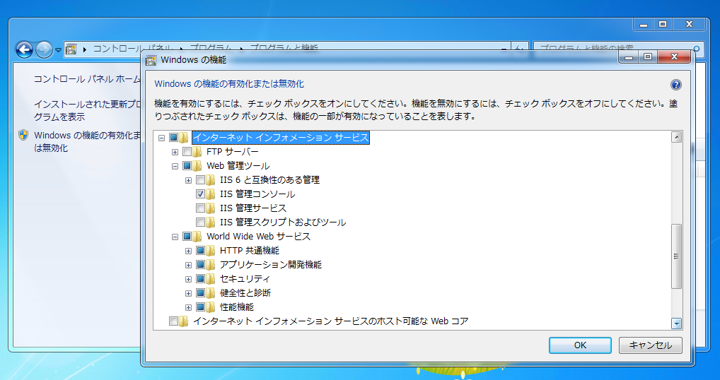Open コントロール パネル ホーム link
The image size is (720, 380).
[87, 79]
